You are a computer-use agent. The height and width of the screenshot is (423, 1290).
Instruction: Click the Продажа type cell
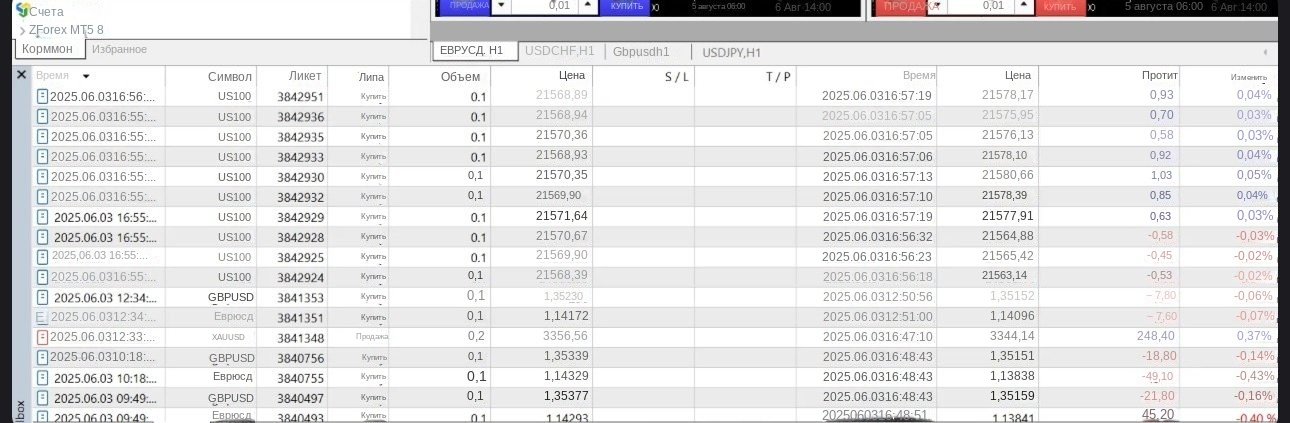(x=372, y=337)
